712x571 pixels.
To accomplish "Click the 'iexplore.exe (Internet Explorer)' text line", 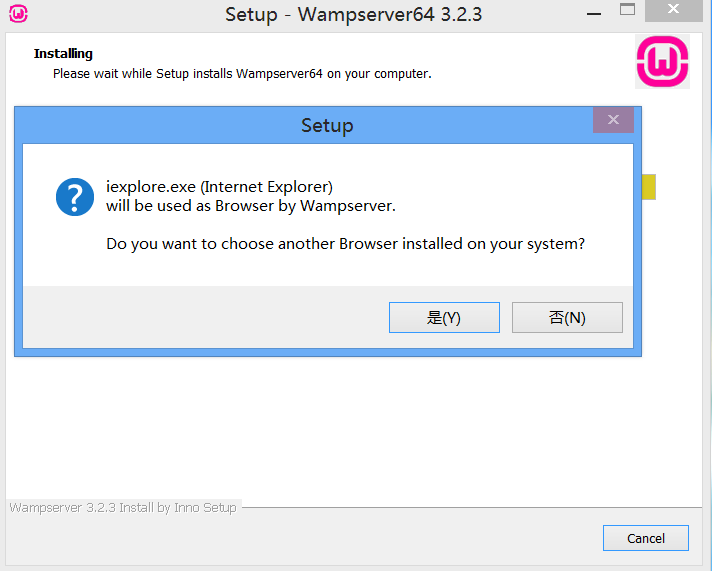I will click(x=219, y=187).
